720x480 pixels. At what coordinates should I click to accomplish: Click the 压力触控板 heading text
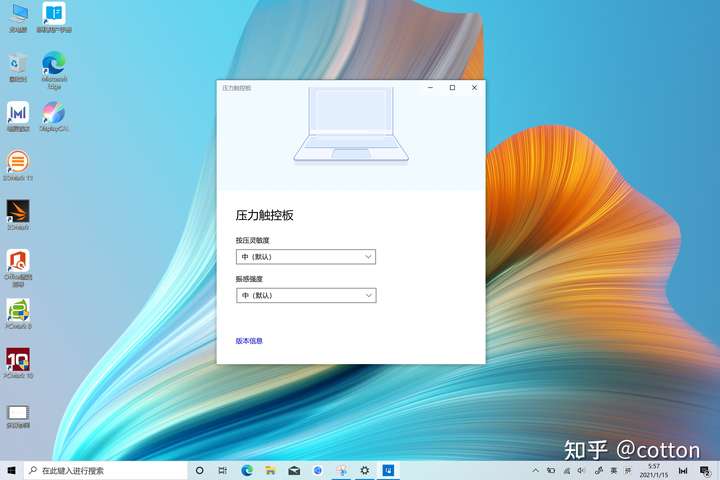264,215
